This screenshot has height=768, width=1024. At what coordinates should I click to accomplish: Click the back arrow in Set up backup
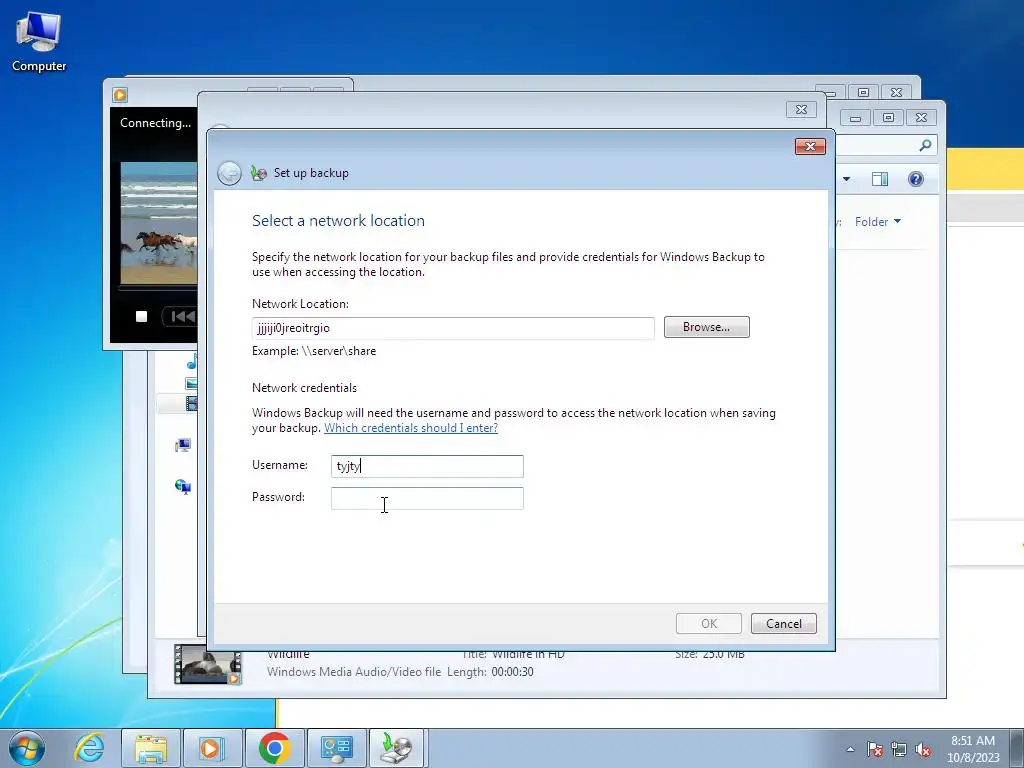point(229,173)
